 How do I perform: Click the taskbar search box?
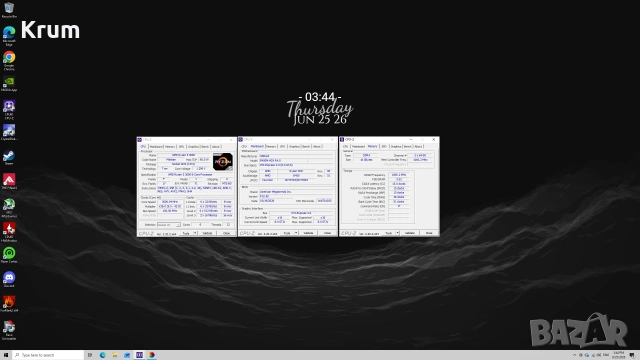coord(48,355)
